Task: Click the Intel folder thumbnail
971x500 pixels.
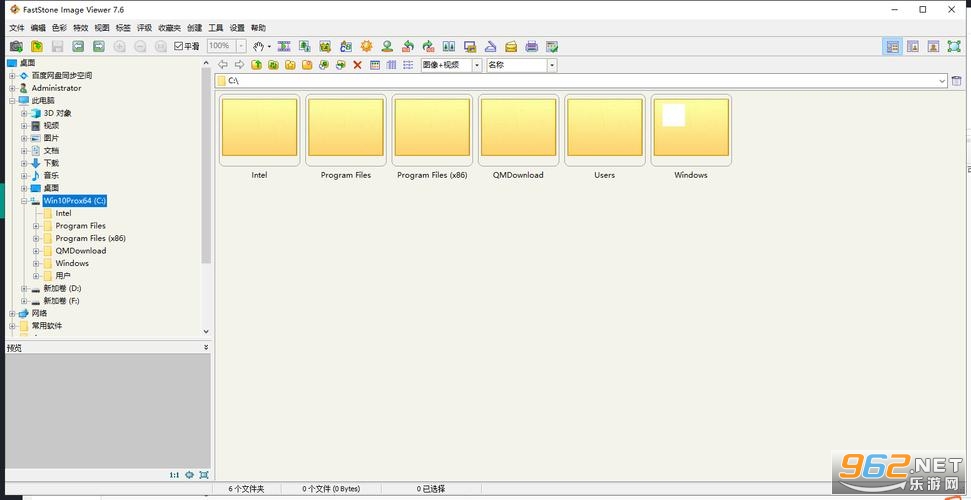Action: click(x=259, y=131)
